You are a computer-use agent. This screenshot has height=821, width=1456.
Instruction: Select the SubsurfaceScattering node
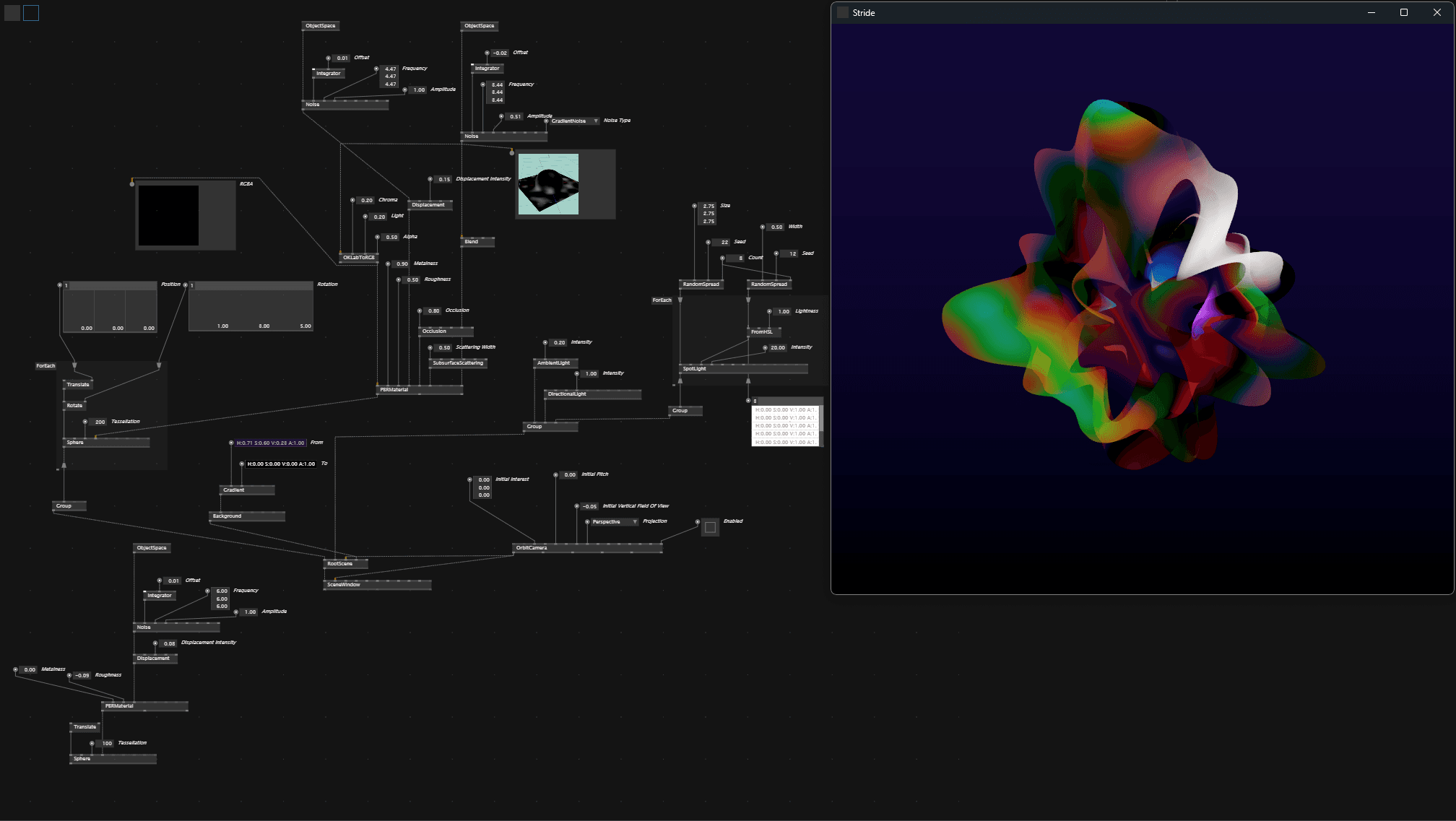(458, 363)
